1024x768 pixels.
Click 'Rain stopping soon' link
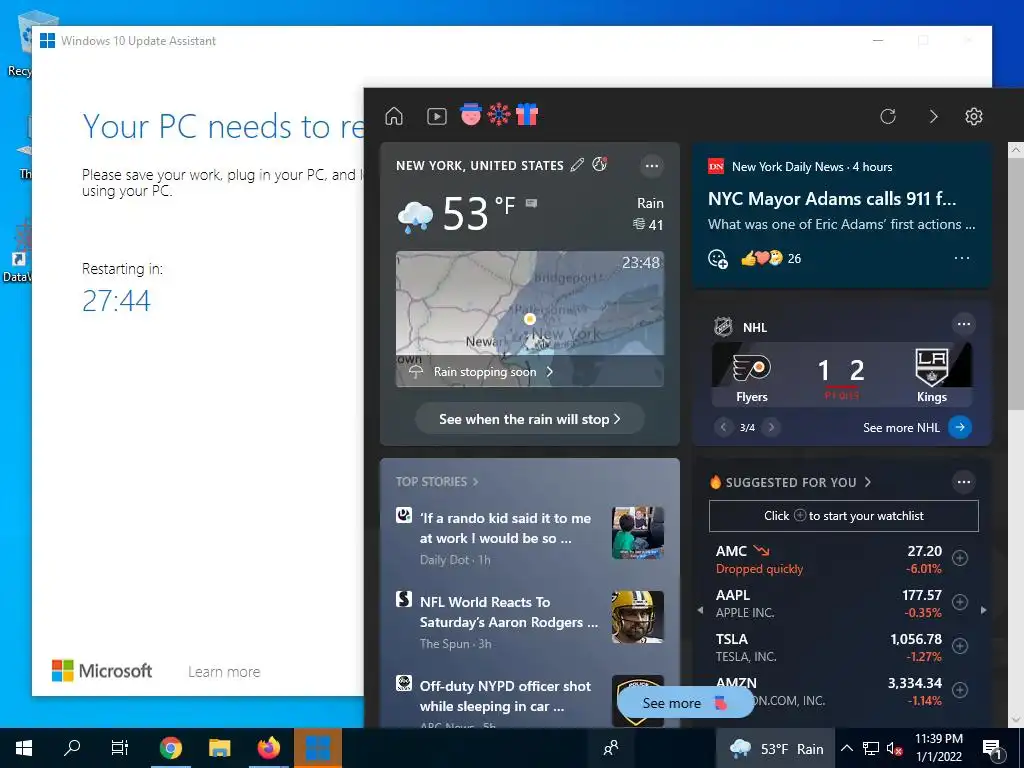(492, 372)
